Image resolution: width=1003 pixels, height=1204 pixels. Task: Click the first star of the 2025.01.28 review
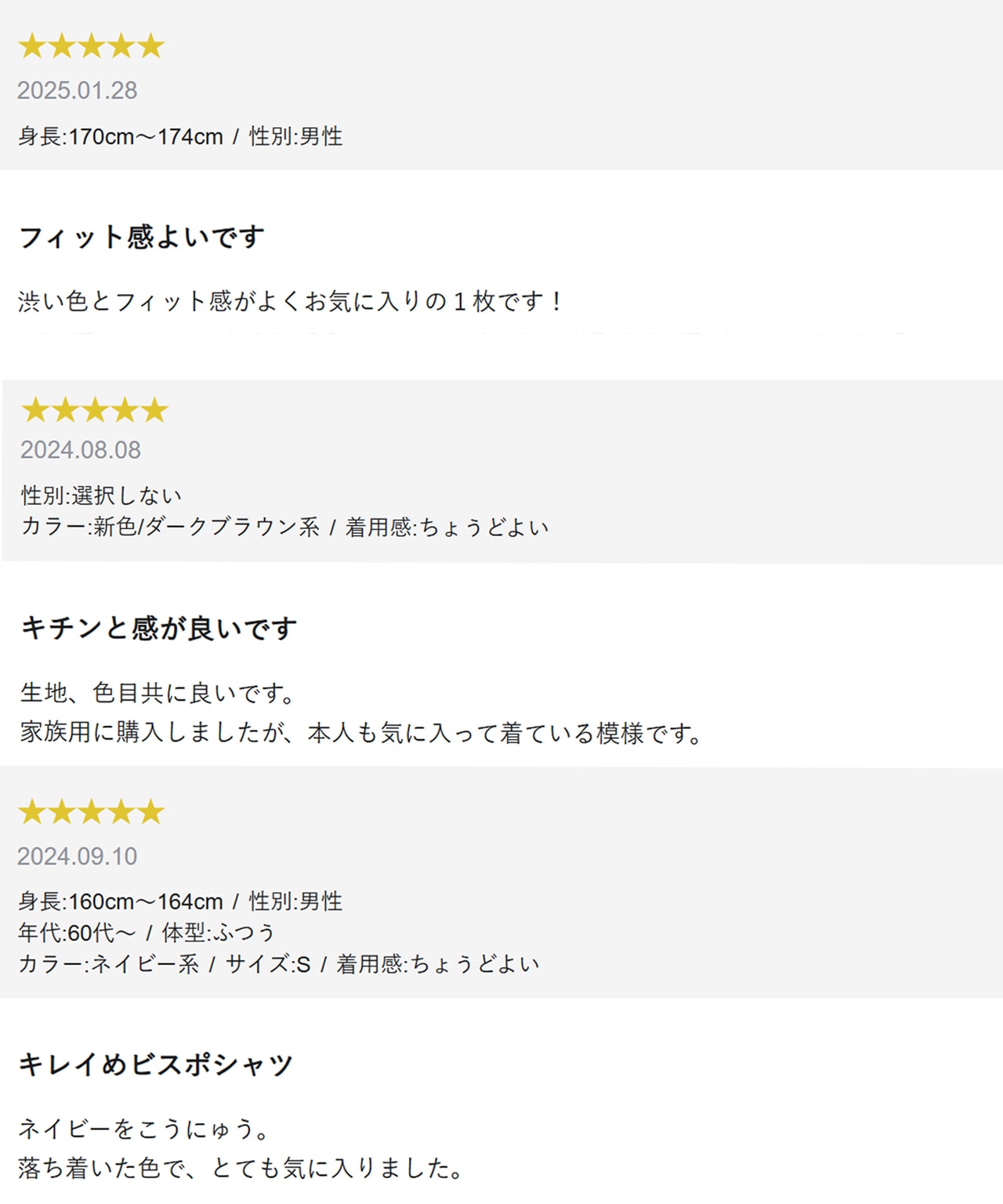click(31, 46)
